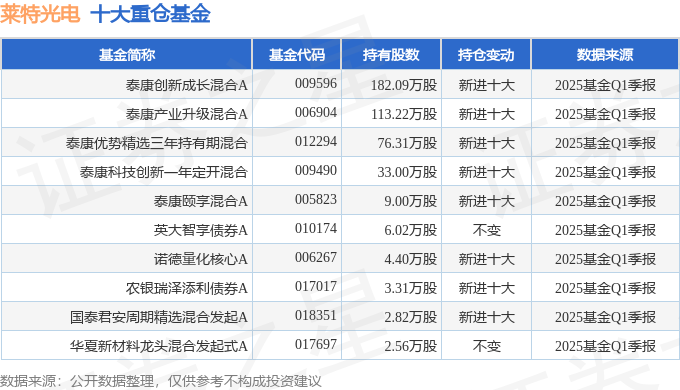The image size is (680, 390).
Task: Open fund 农银瑞泽添利债券A
Action: [x=186, y=288]
